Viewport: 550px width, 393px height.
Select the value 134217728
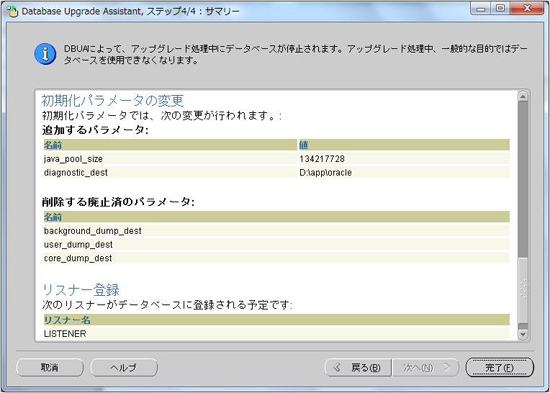point(322,159)
